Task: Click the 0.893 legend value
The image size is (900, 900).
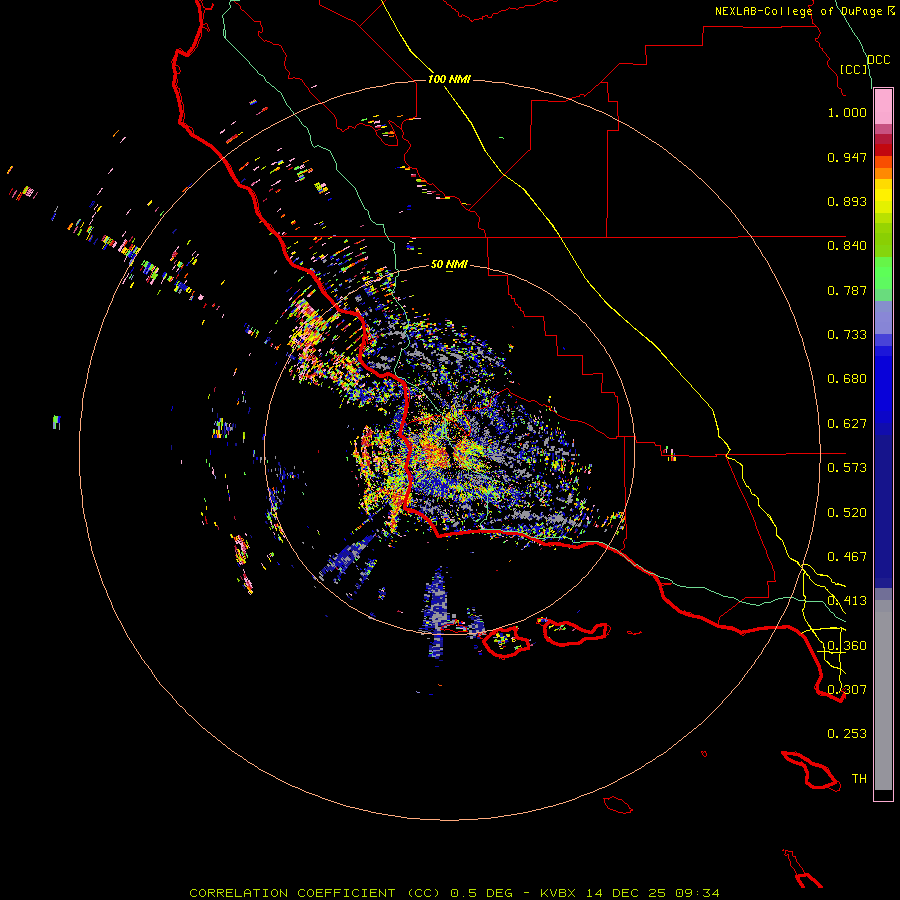Action: point(847,201)
